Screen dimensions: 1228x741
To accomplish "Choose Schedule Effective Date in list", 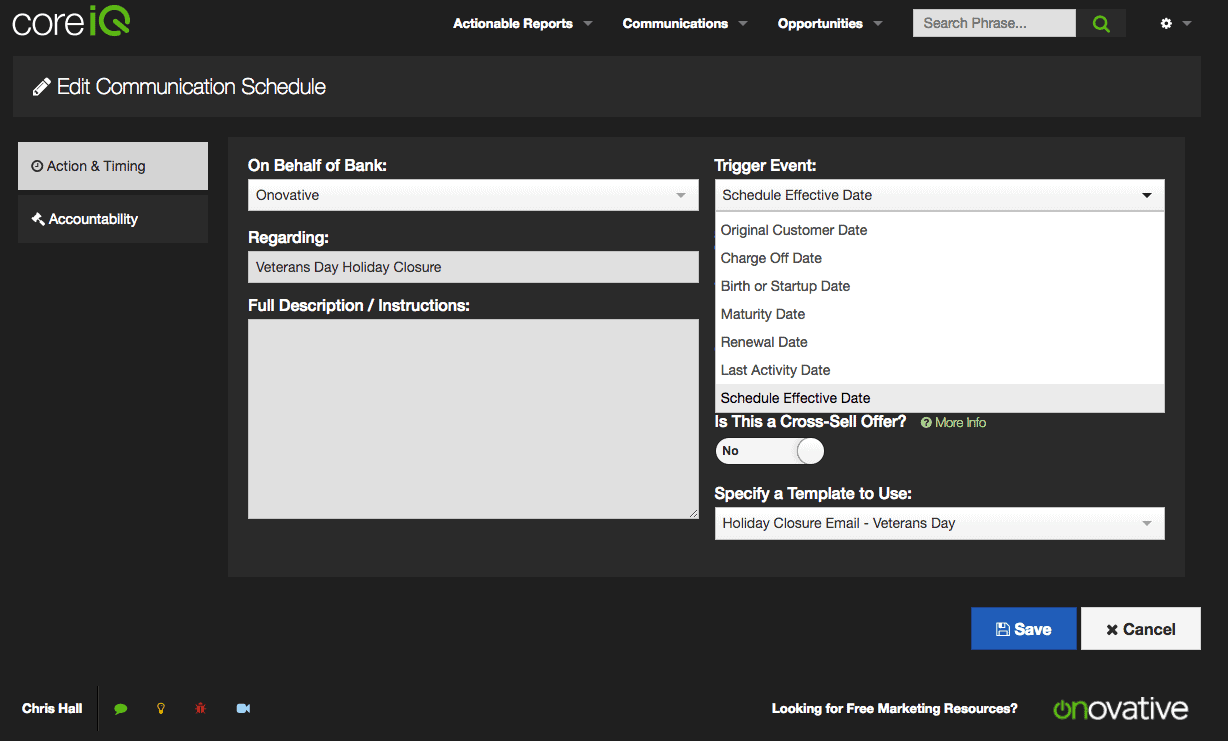I will pos(939,398).
